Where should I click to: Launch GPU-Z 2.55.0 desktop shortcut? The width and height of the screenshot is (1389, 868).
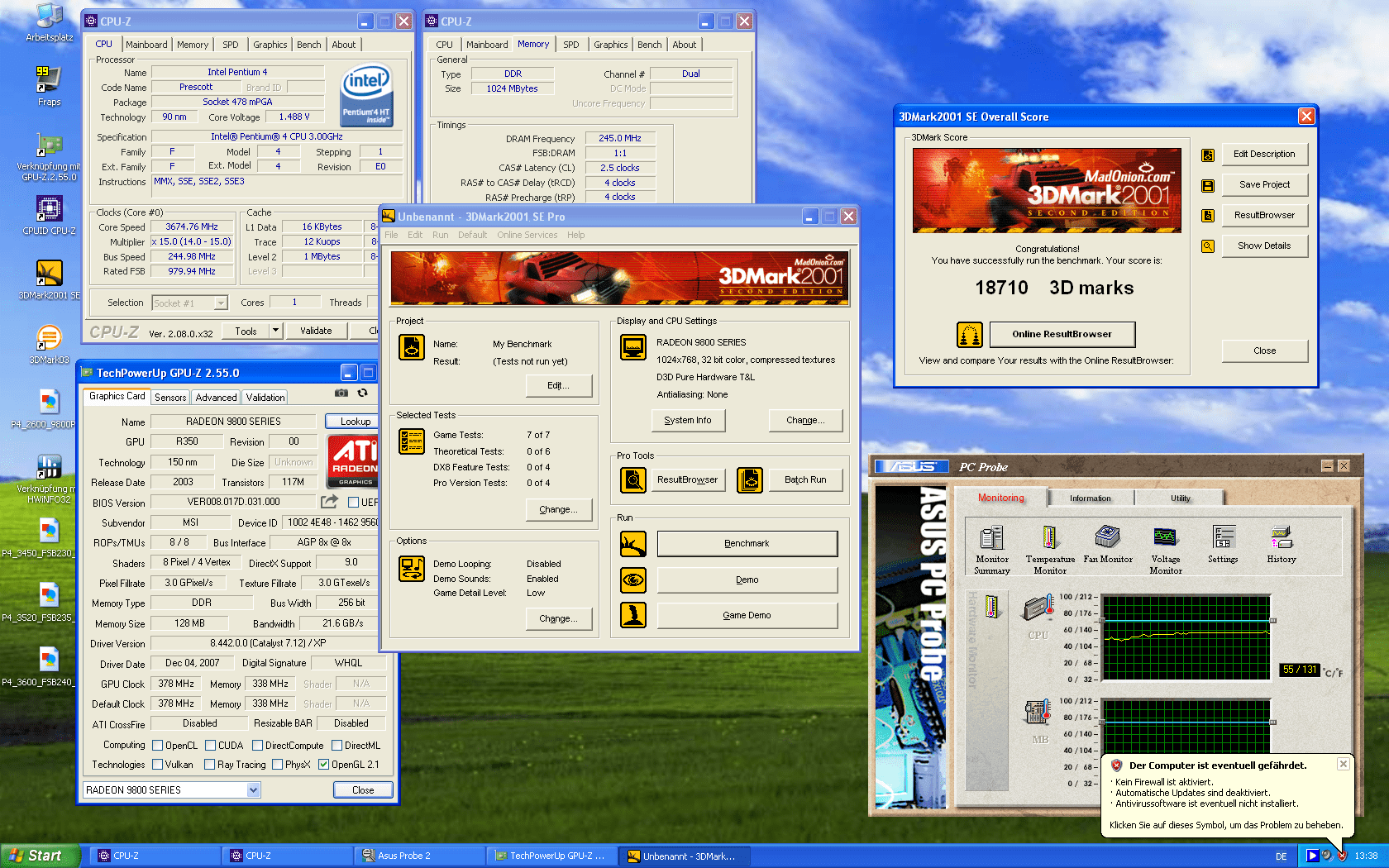[x=49, y=157]
